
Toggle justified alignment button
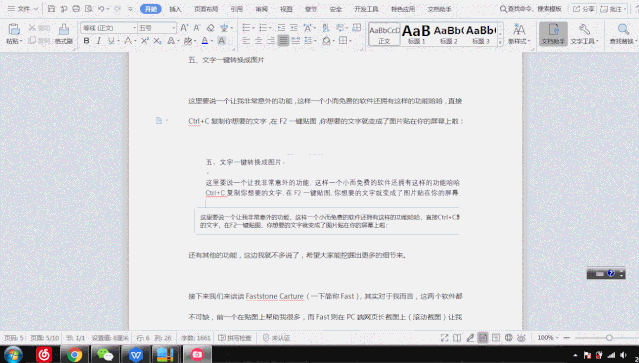tap(283, 41)
